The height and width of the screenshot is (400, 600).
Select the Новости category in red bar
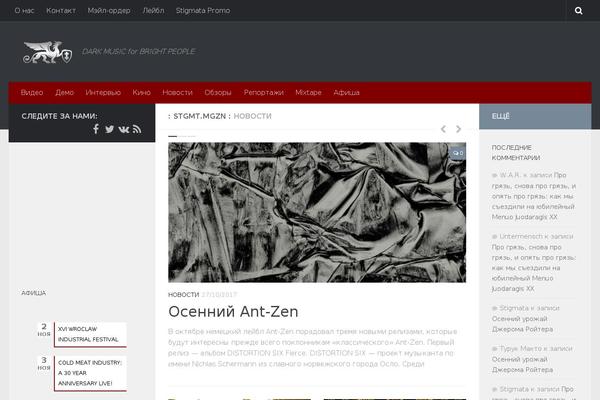177,93
